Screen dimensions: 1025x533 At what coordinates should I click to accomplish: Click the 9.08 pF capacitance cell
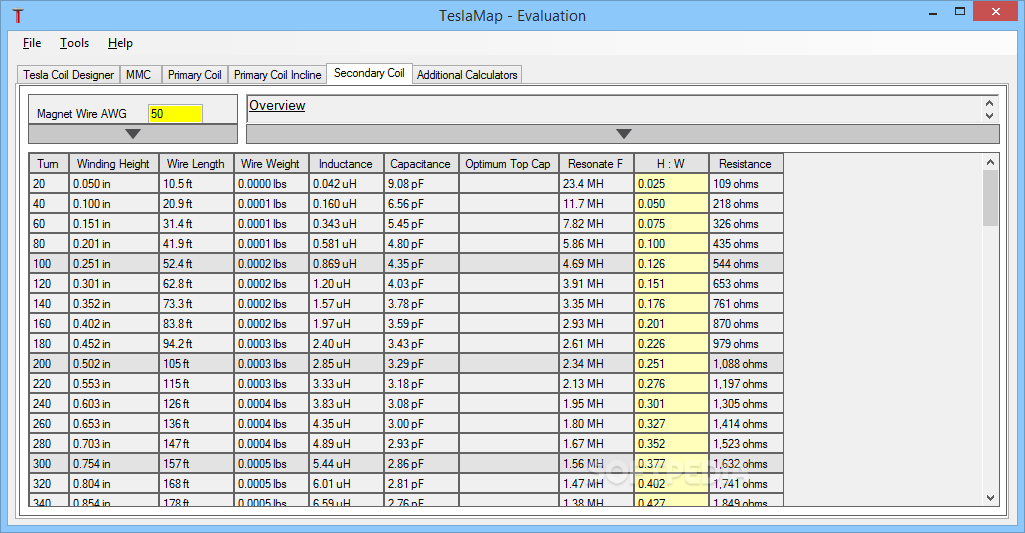click(x=421, y=184)
